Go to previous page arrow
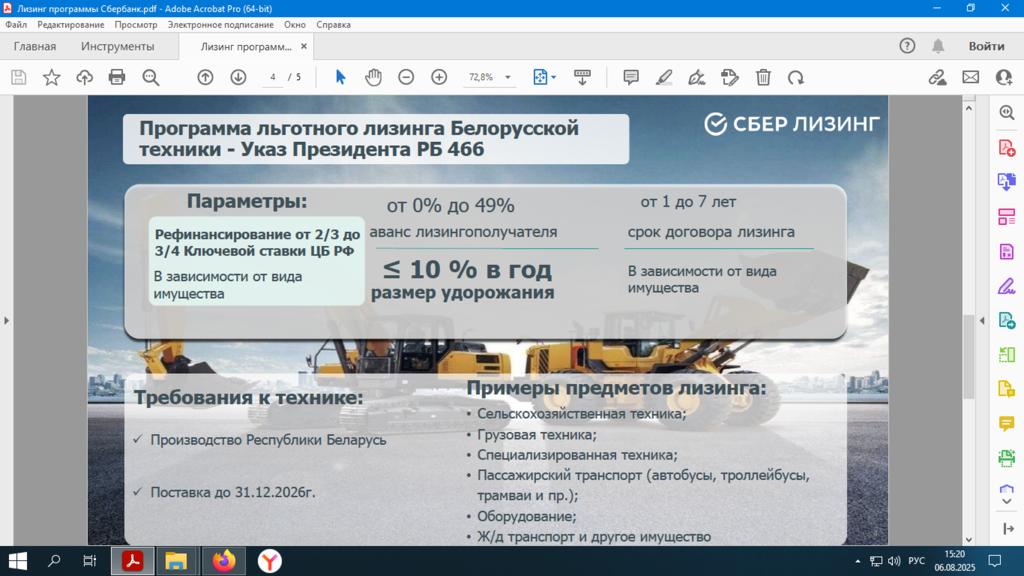1024x576 pixels. coord(205,77)
